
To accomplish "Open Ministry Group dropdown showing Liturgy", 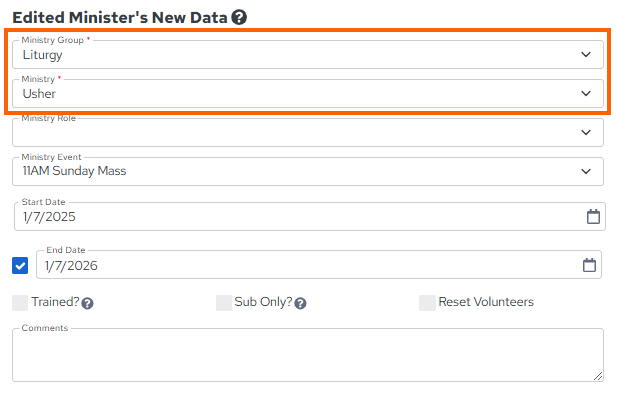I will (x=308, y=54).
